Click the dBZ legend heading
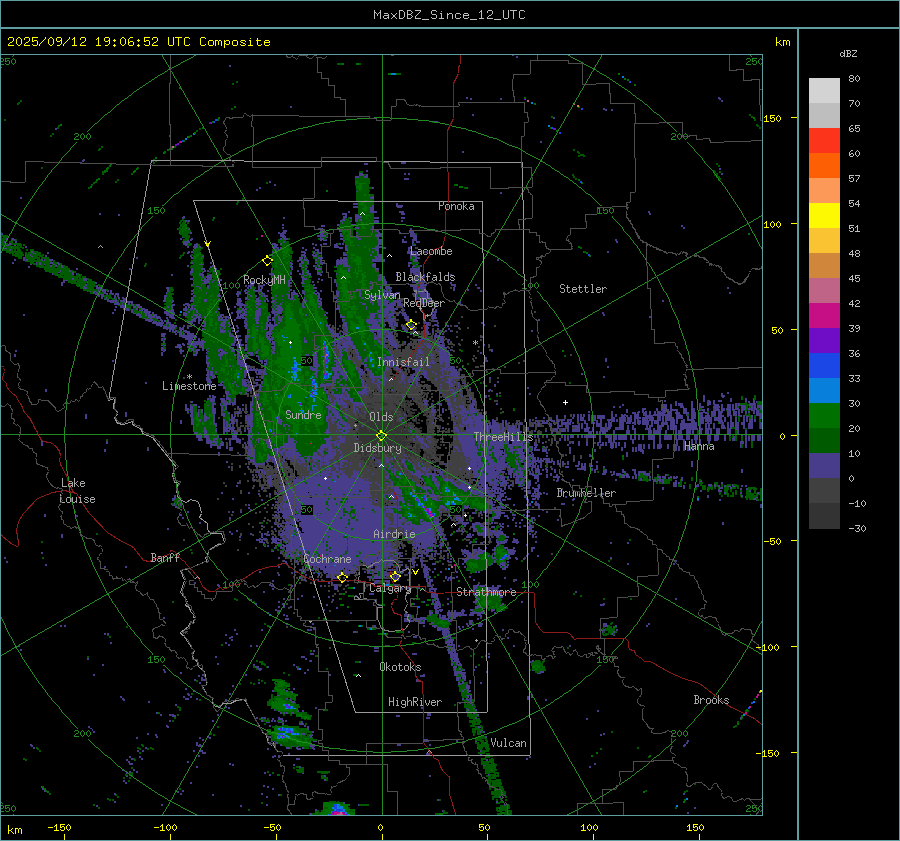This screenshot has width=900, height=841. [848, 53]
